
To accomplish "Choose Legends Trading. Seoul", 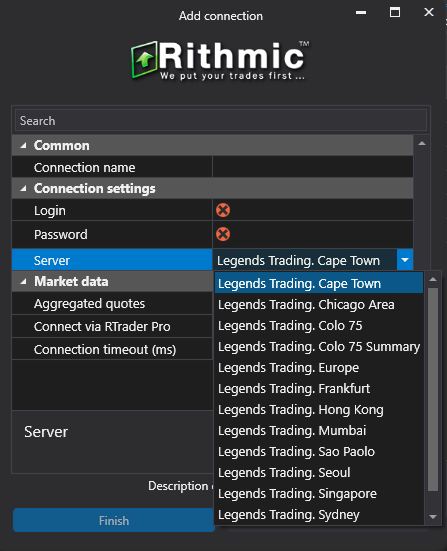I will click(319, 473).
